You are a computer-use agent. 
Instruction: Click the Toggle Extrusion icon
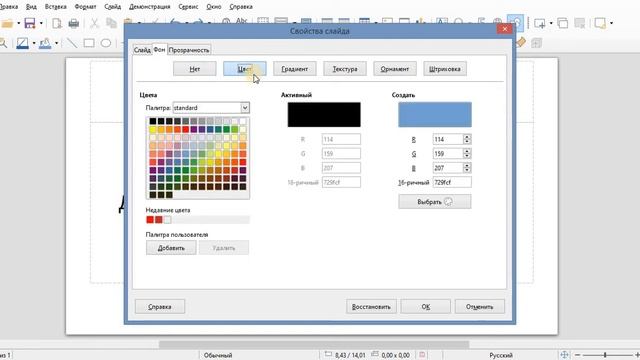click(x=536, y=42)
